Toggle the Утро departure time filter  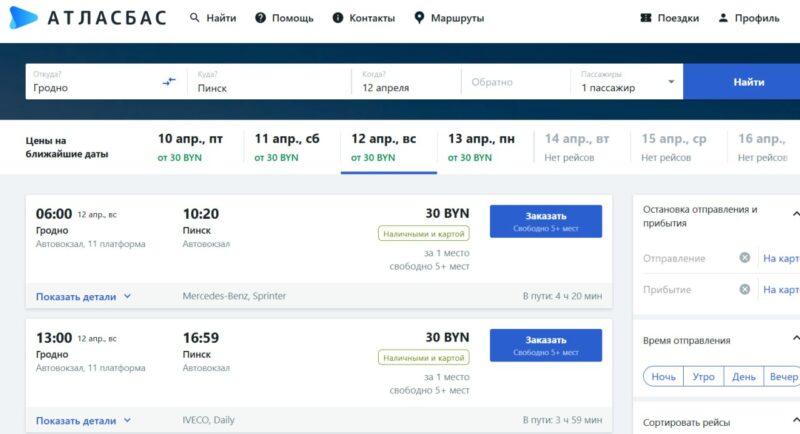click(x=702, y=377)
